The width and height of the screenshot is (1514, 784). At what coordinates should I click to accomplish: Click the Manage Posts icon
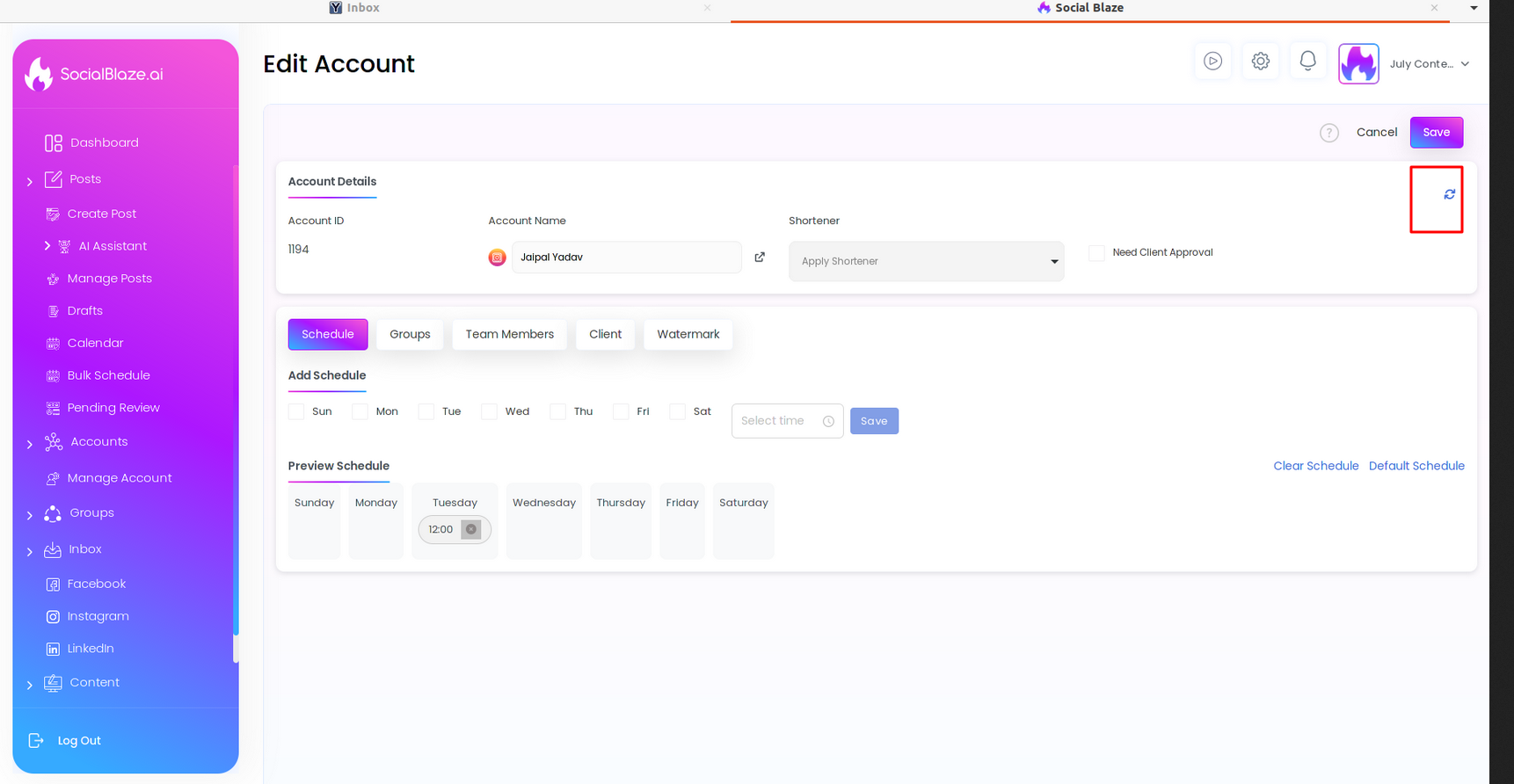pyautogui.click(x=53, y=279)
